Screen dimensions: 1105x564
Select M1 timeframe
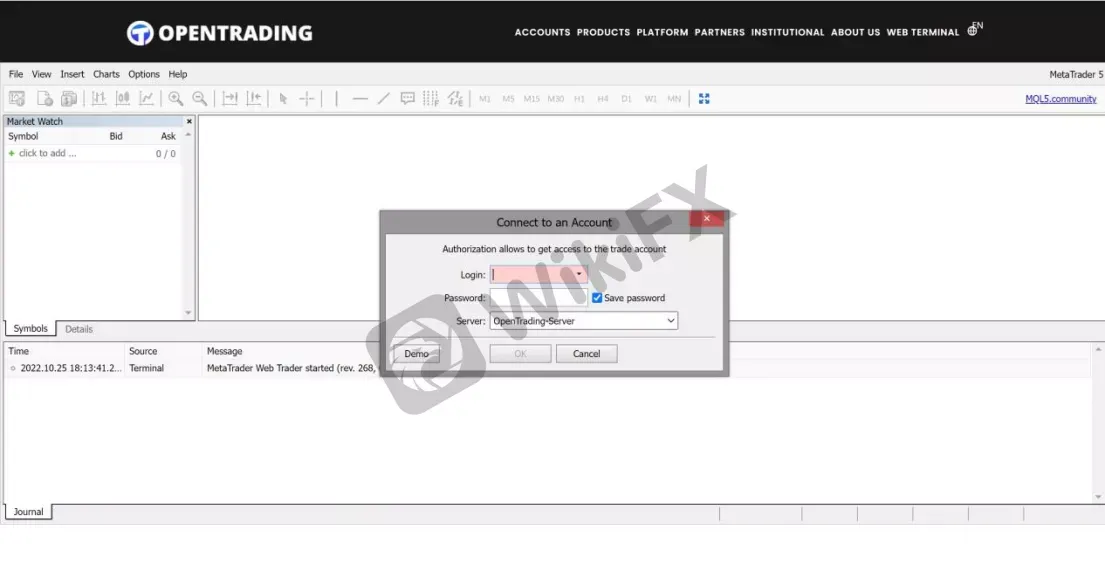tap(485, 99)
